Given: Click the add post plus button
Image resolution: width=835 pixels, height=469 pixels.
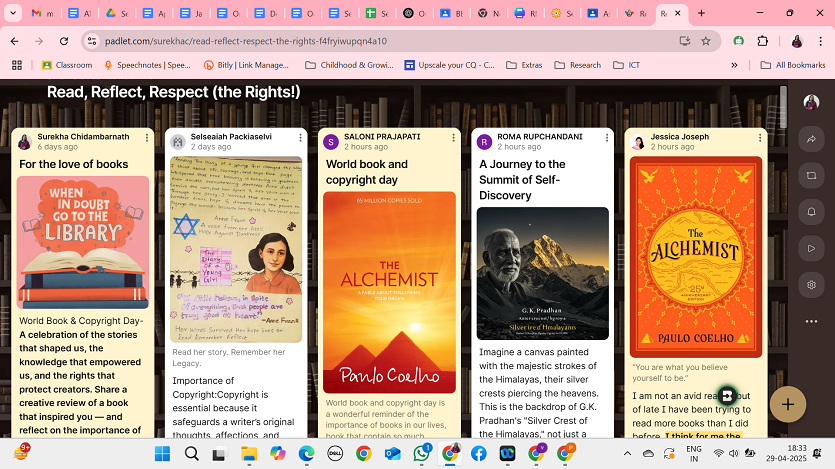Looking at the screenshot, I should [x=788, y=404].
